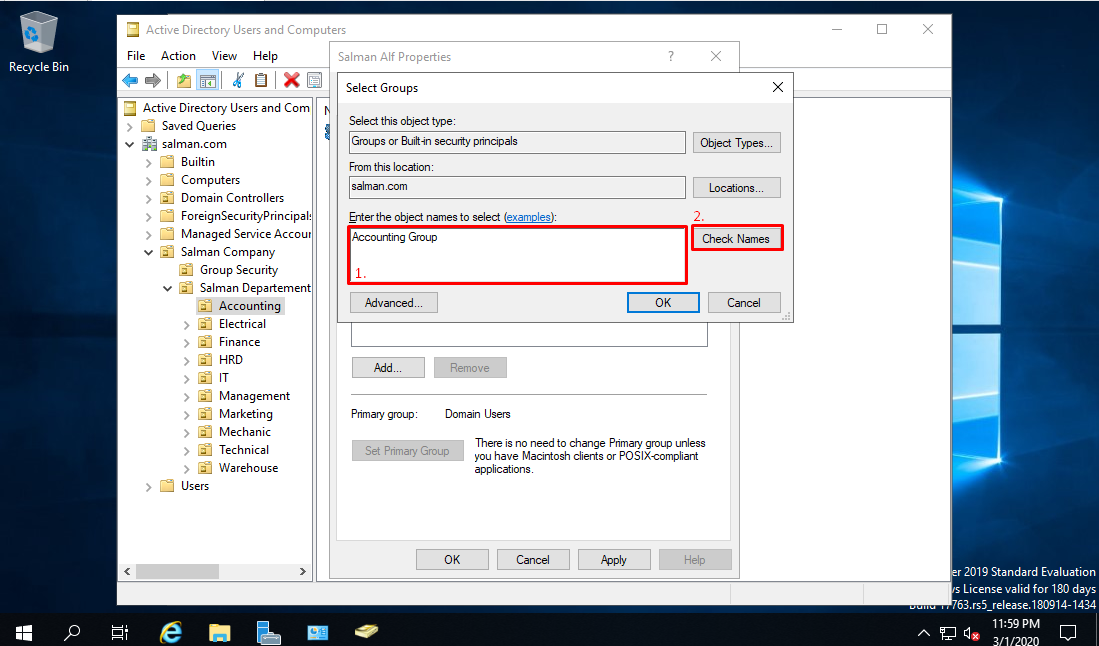Image resolution: width=1099 pixels, height=646 pixels.
Task: Open the View menu
Action: point(224,55)
